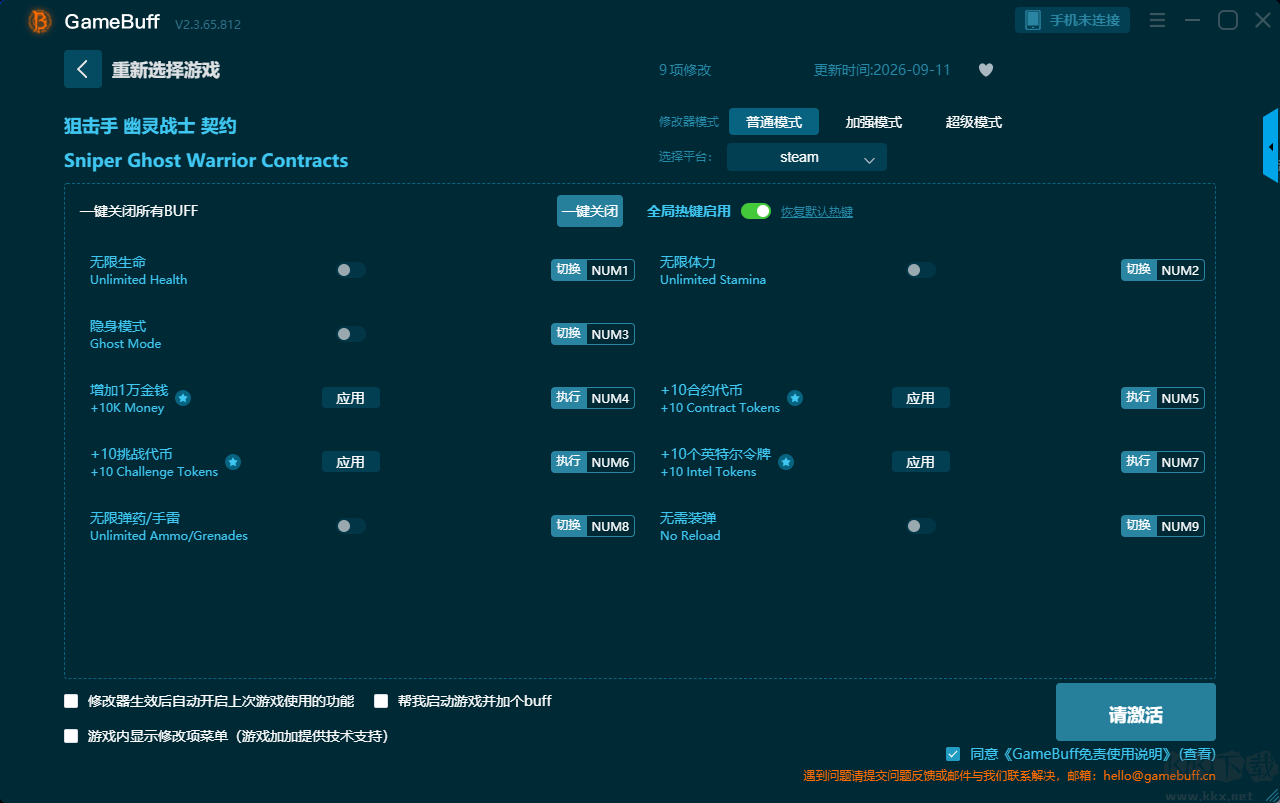1280x803 pixels.
Task: Click NUM1 hotkey for Unlimited Health
Action: [593, 270]
